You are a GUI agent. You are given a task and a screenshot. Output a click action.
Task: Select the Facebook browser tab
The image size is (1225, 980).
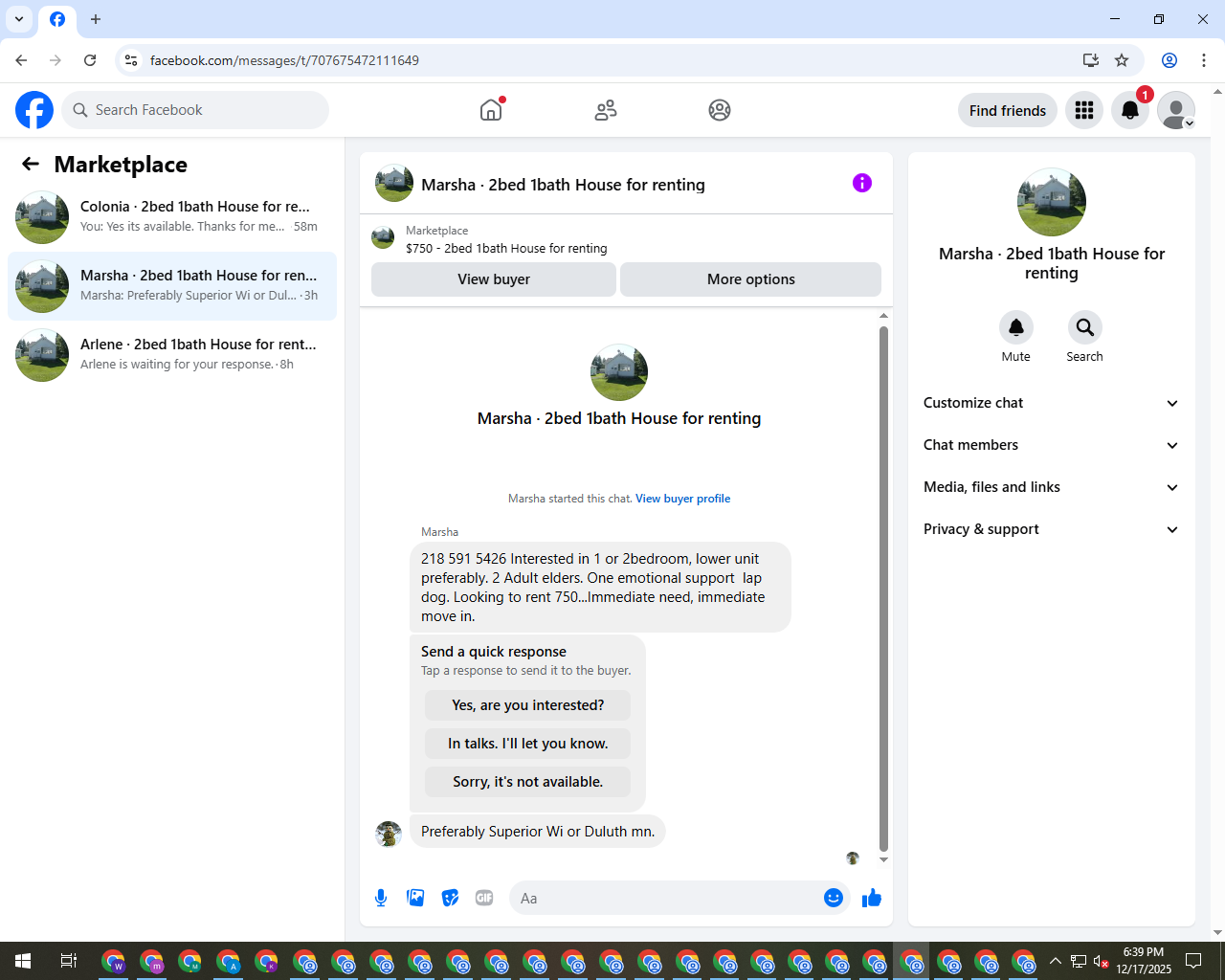[x=57, y=19]
